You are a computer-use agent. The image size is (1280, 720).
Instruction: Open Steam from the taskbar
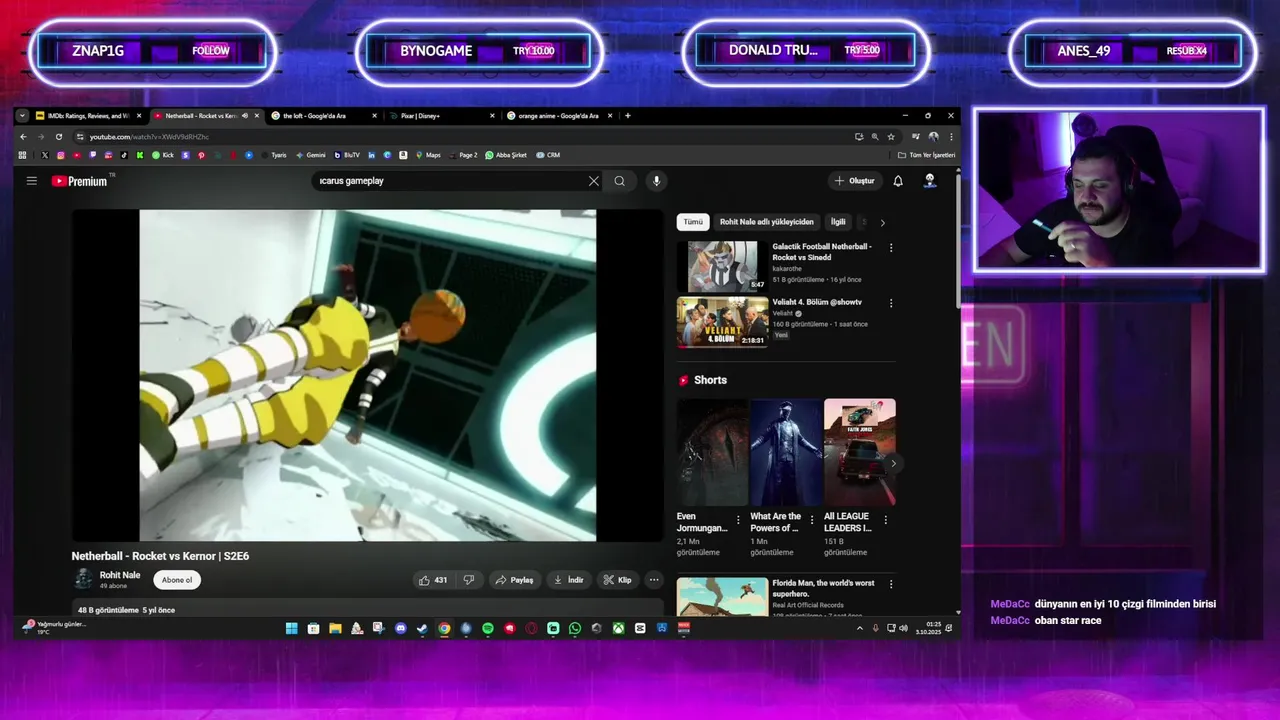[x=421, y=628]
